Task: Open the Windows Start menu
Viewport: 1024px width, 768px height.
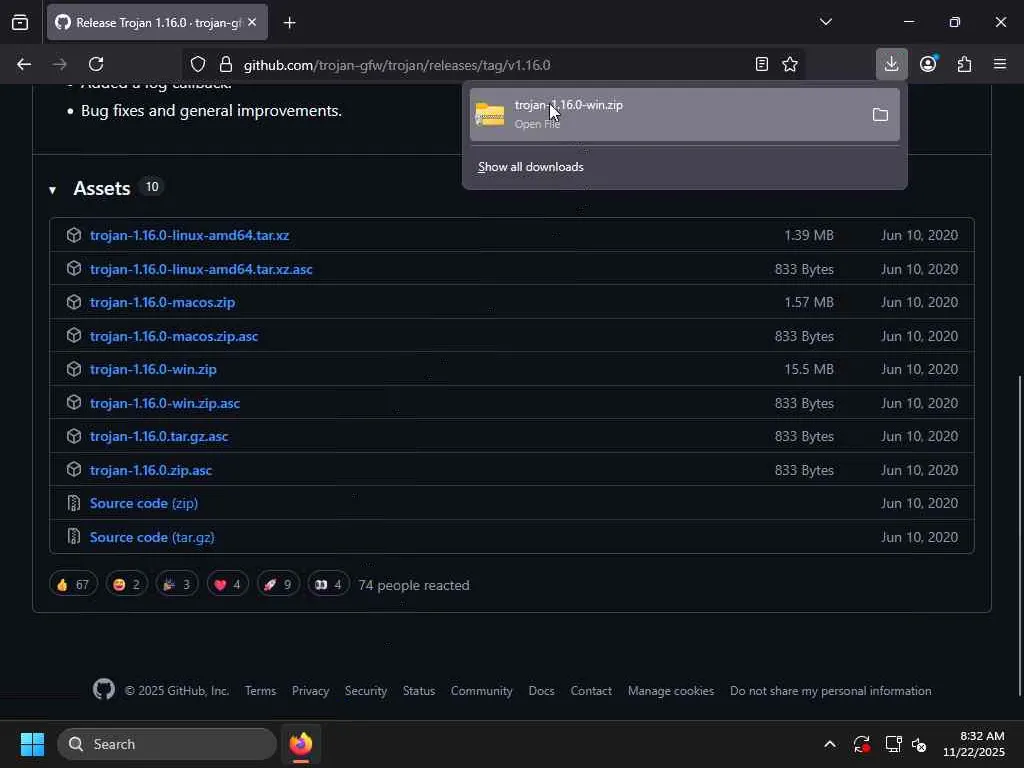Action: coord(32,744)
